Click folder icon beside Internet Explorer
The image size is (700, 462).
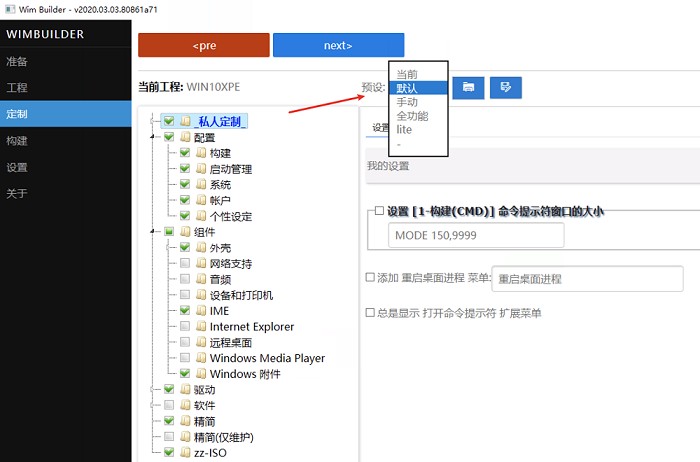click(201, 326)
